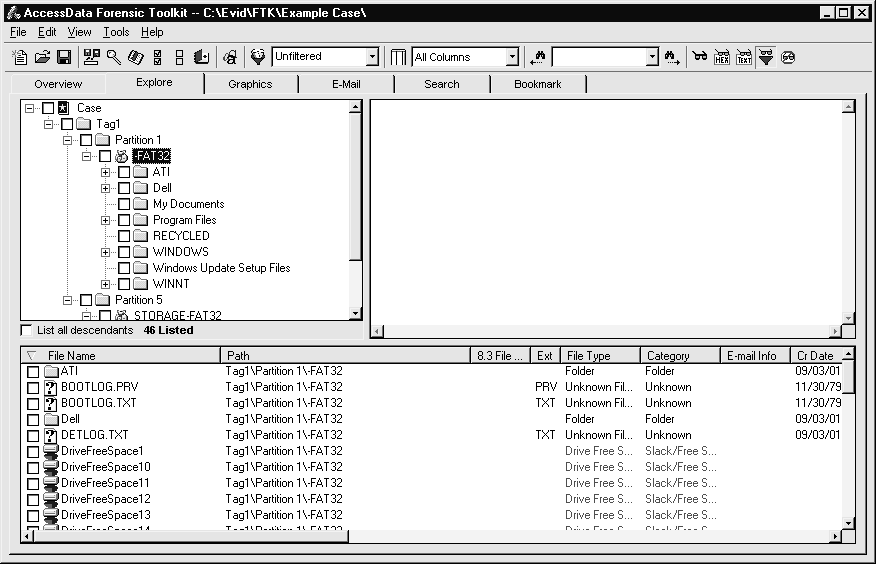This screenshot has width=876, height=564.
Task: Sort by the E-mail Info column header
Action: pyautogui.click(x=755, y=356)
